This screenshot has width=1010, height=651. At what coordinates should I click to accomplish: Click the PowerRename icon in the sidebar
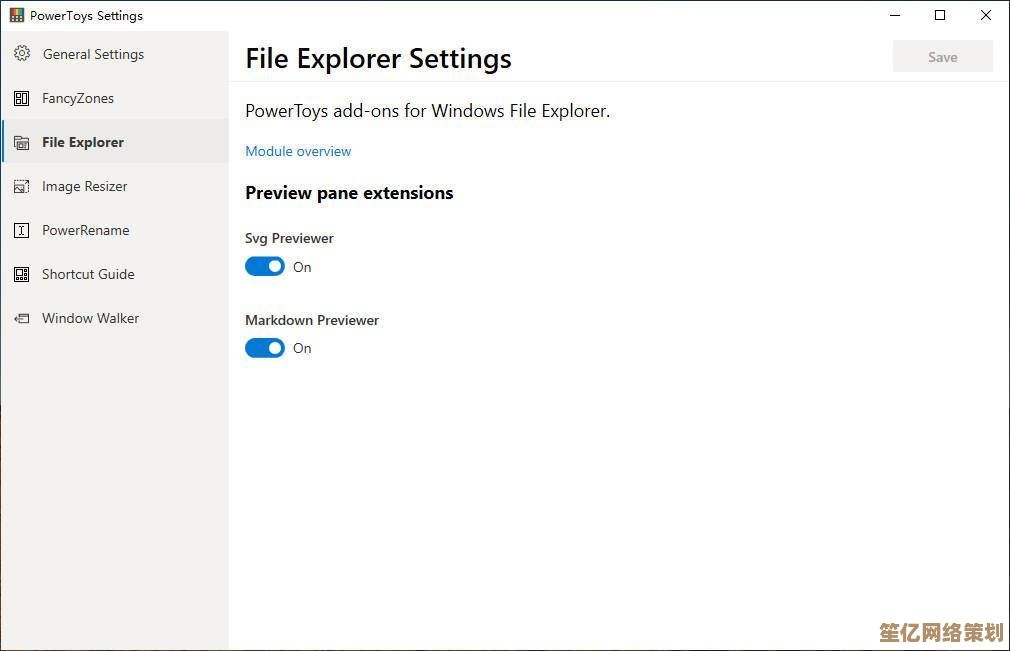pyautogui.click(x=22, y=230)
